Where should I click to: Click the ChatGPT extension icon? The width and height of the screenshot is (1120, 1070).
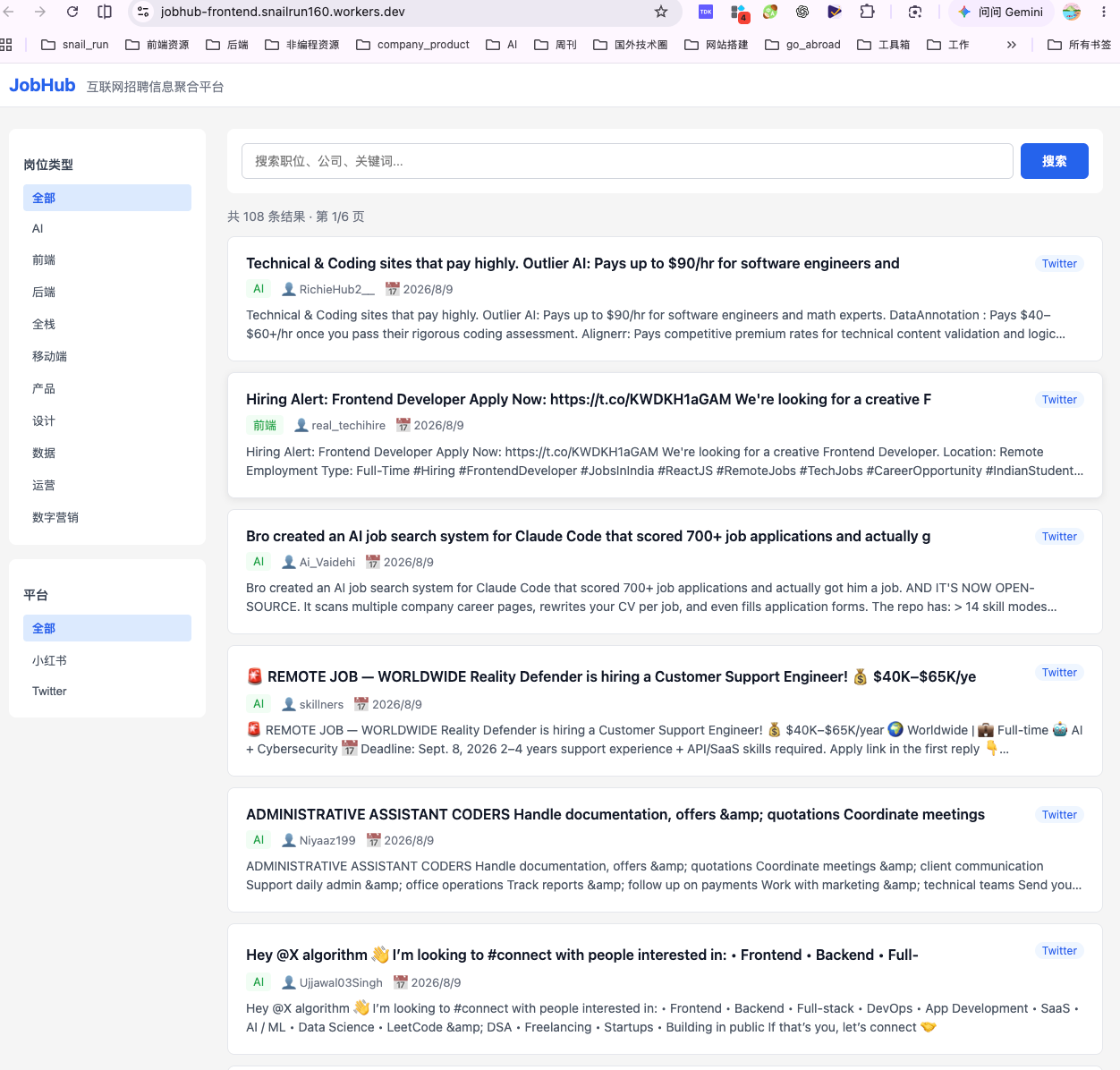click(x=802, y=12)
